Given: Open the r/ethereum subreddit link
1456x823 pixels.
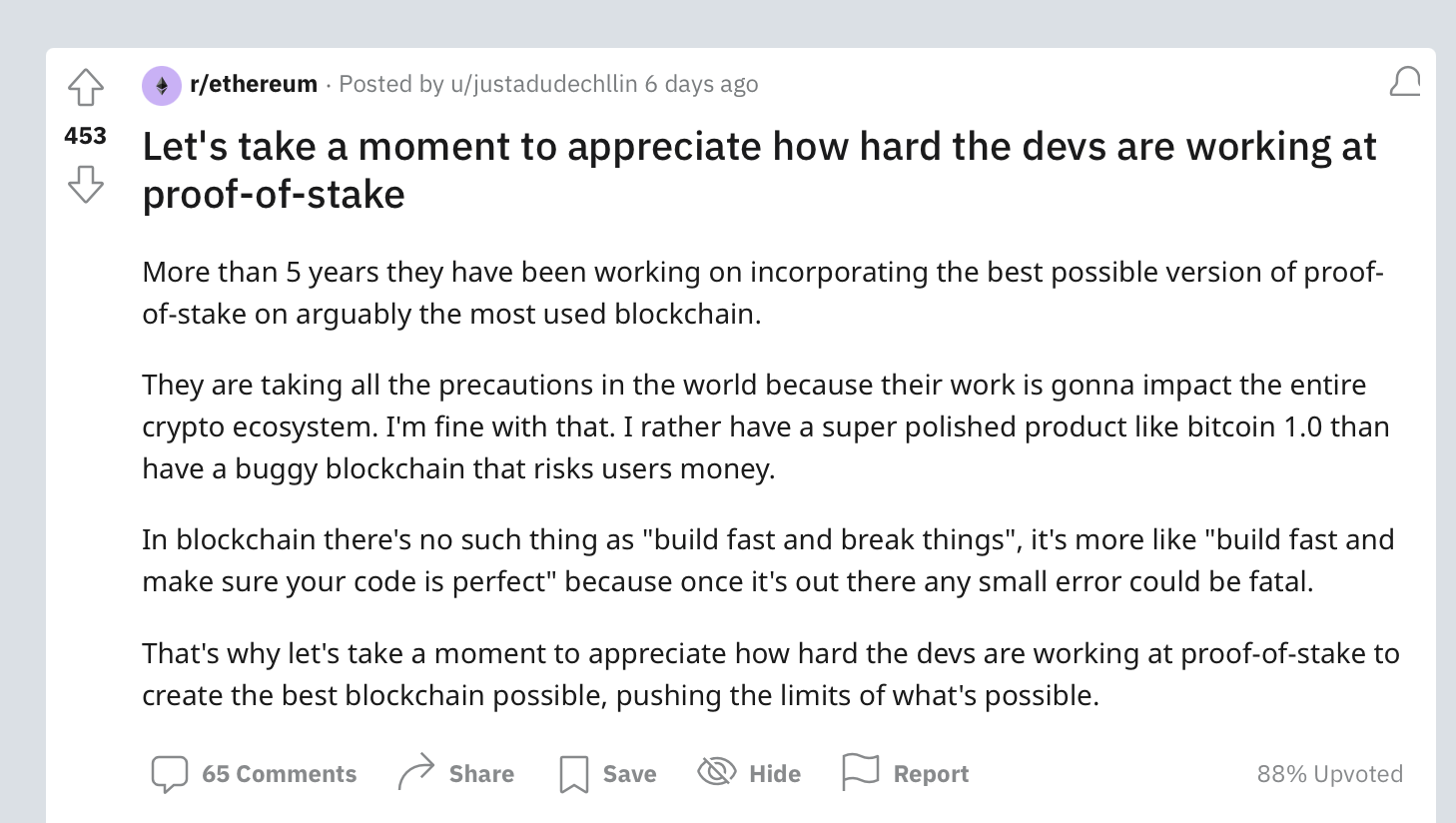Looking at the screenshot, I should click(x=254, y=84).
